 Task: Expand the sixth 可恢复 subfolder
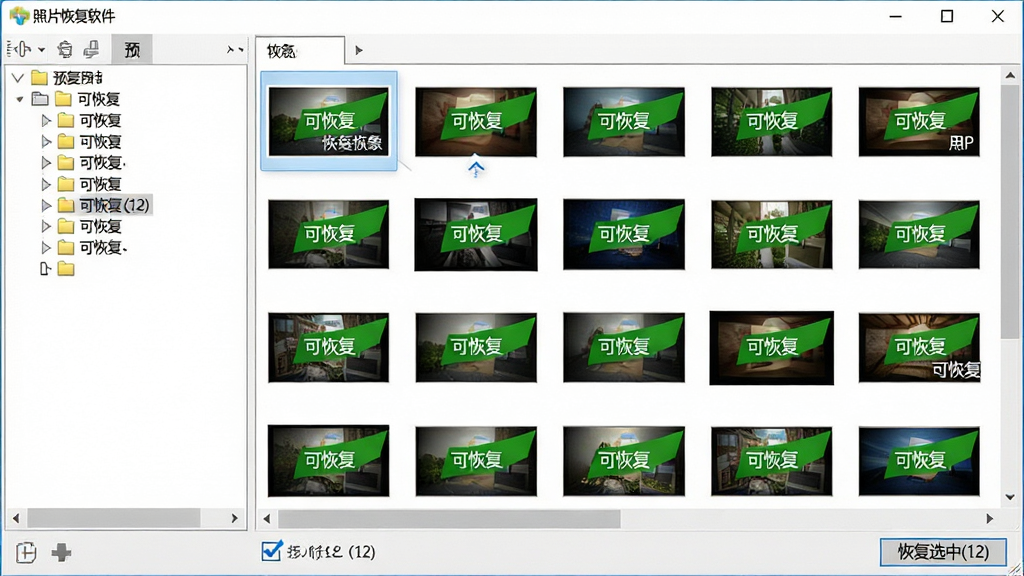coord(46,227)
